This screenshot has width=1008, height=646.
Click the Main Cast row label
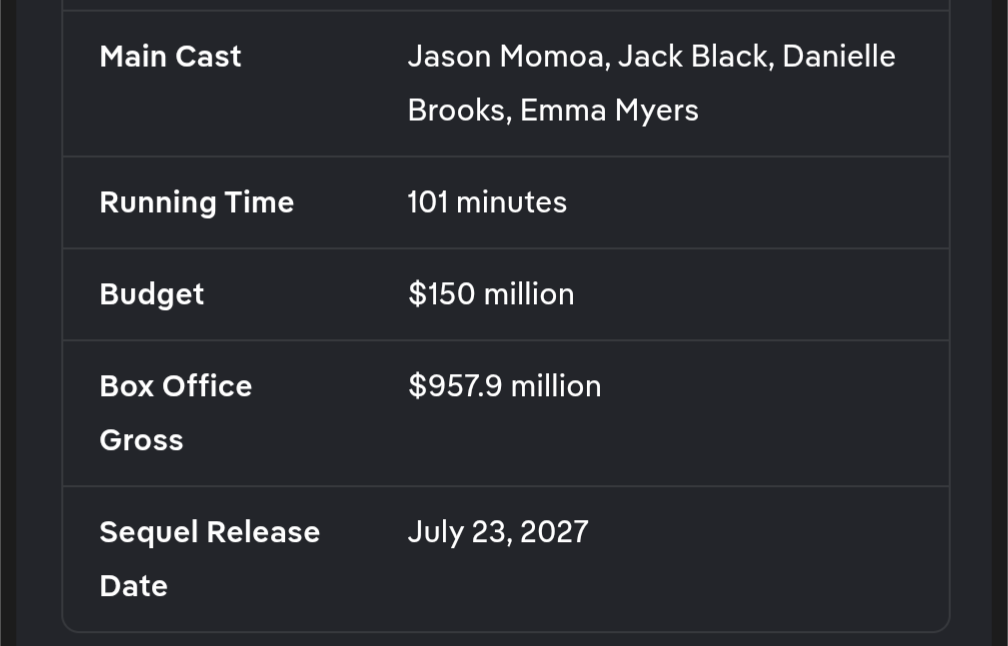[x=170, y=56]
